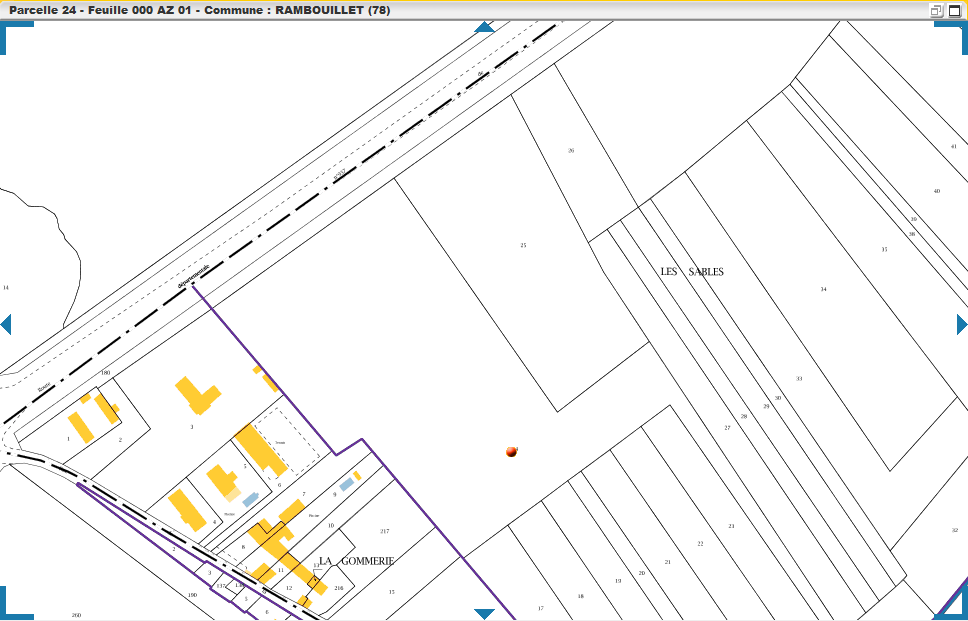This screenshot has height=621, width=968.
Task: Click the light blue pool on parcel 9
Action: pyautogui.click(x=346, y=484)
